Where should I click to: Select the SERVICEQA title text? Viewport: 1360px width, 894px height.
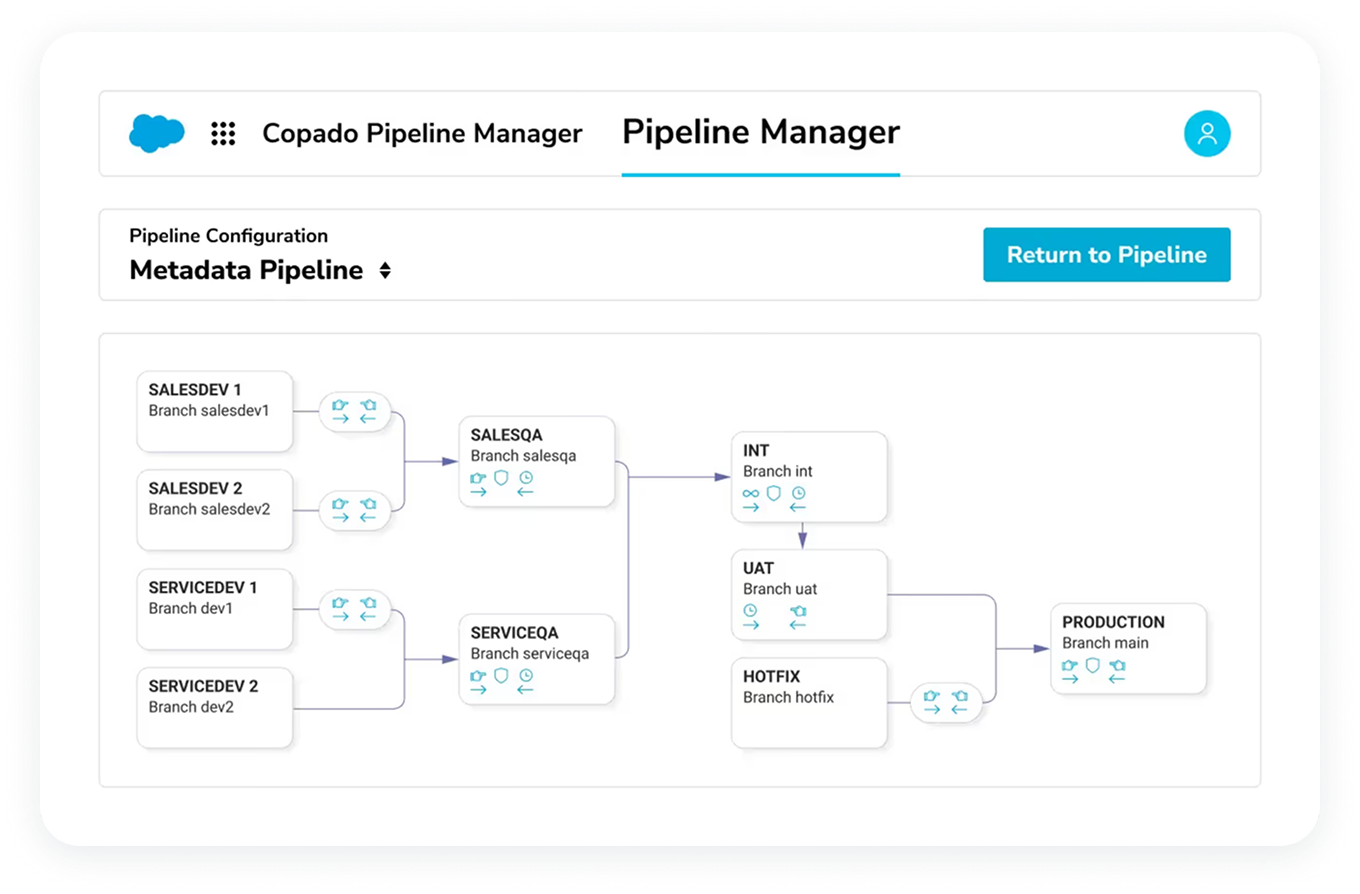coord(514,634)
